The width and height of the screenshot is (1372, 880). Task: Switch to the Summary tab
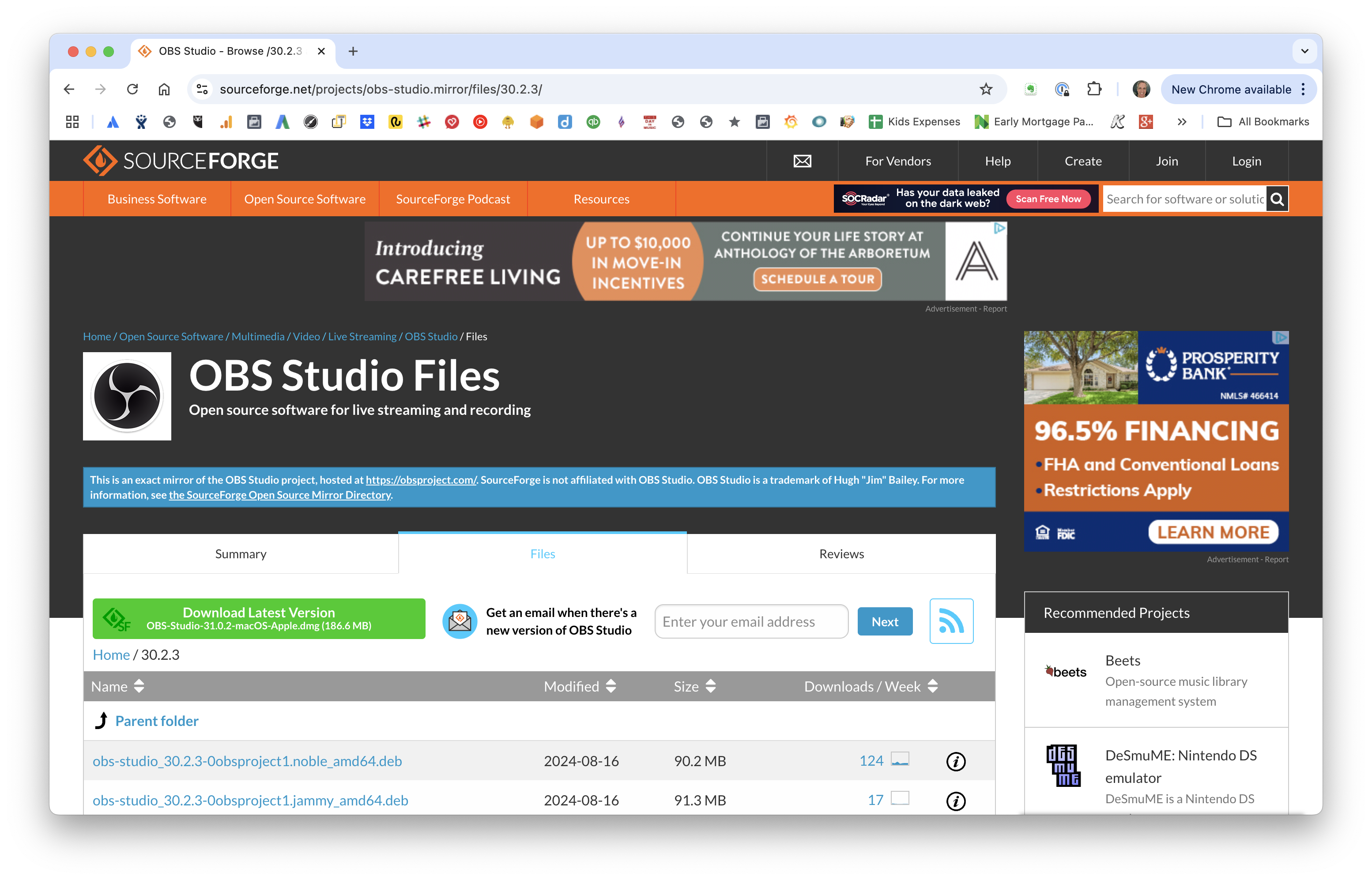pos(241,554)
